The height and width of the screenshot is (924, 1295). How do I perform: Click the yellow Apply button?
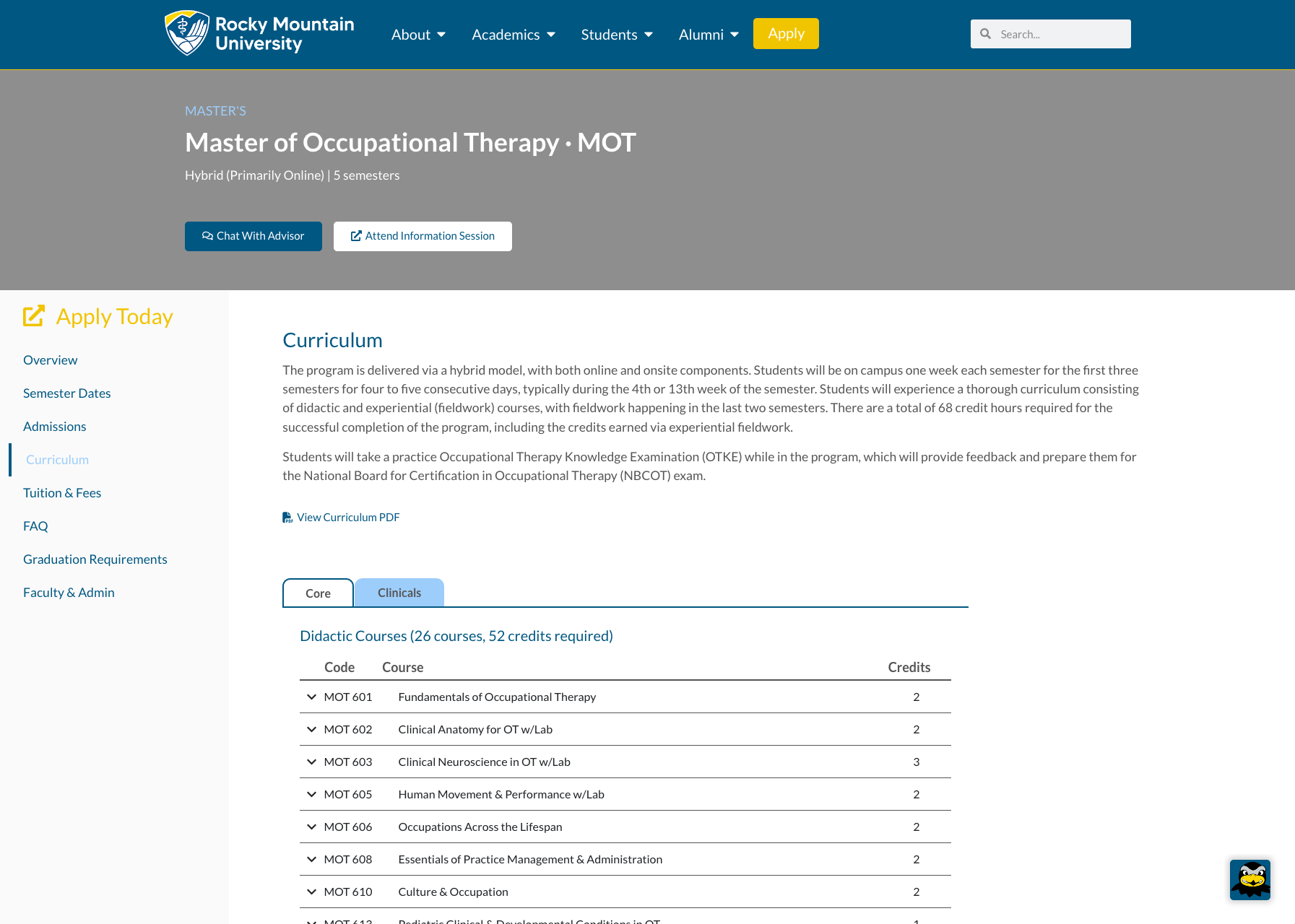coord(786,34)
